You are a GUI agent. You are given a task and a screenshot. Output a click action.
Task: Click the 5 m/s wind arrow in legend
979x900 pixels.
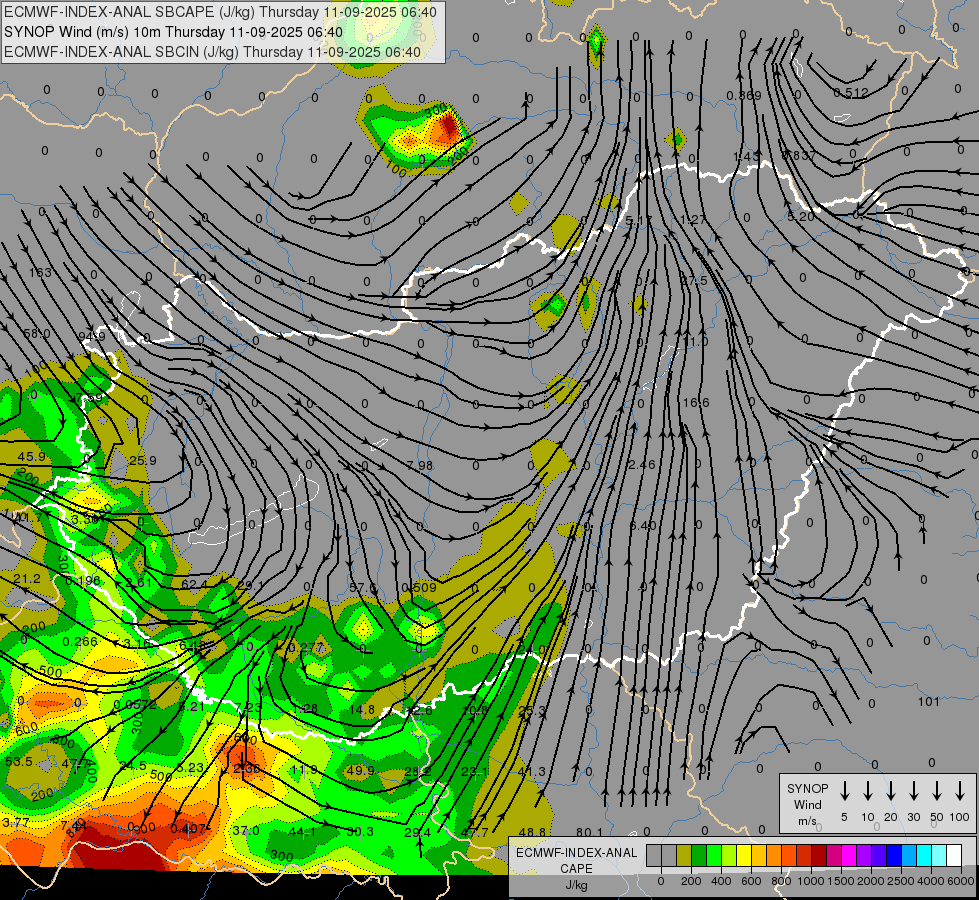(x=845, y=791)
